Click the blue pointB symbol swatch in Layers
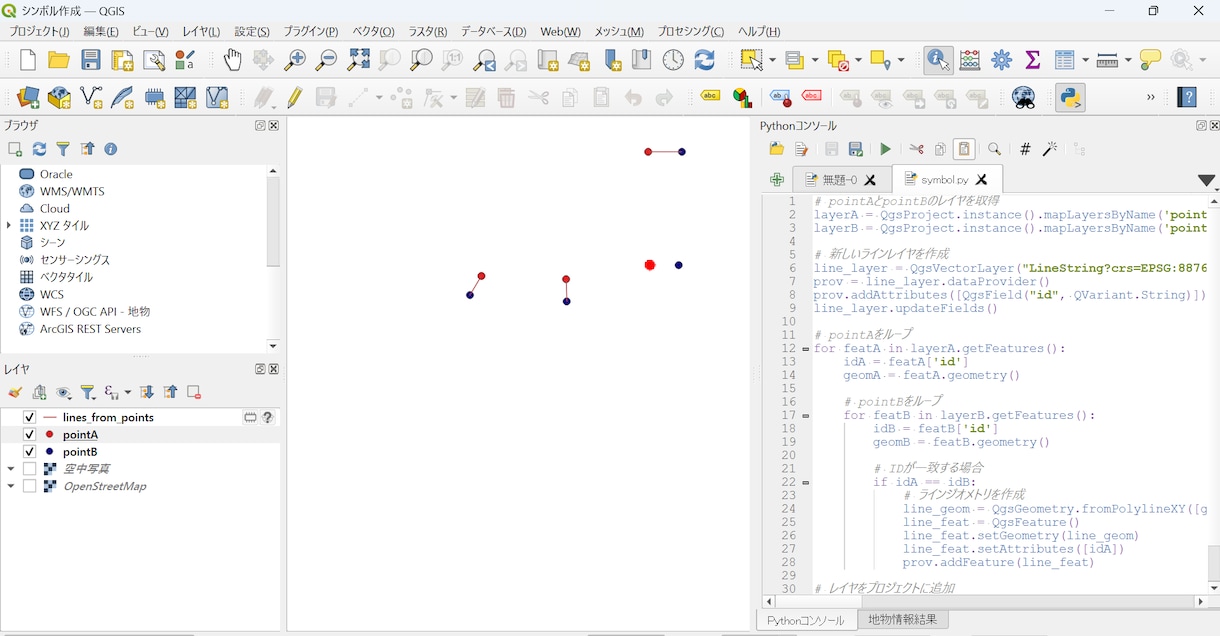1220x636 pixels. tap(48, 452)
